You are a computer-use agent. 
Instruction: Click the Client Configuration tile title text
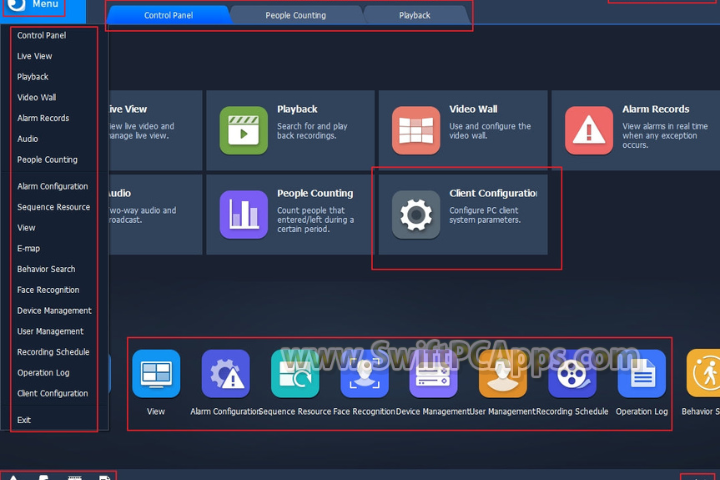click(493, 193)
